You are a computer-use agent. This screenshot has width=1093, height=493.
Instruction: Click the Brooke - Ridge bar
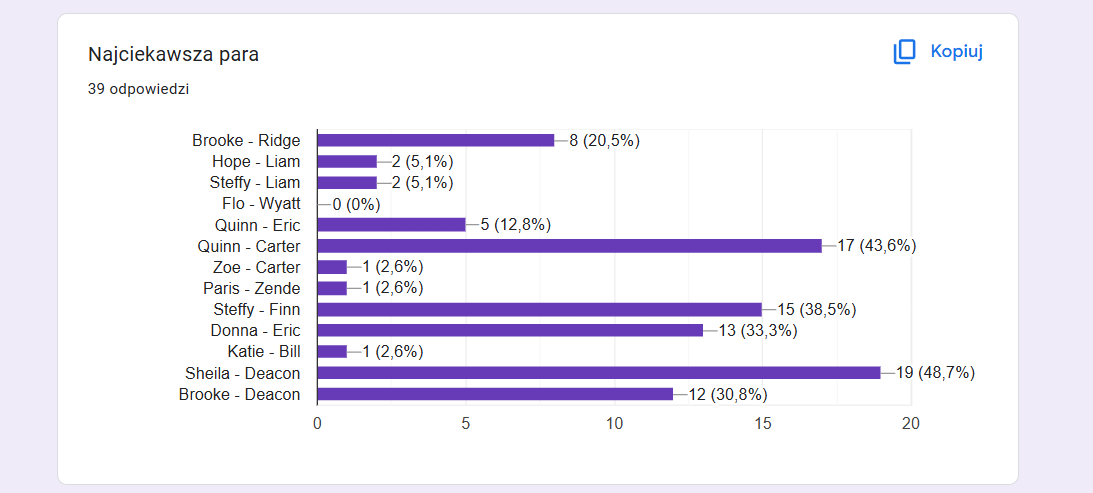(436, 140)
